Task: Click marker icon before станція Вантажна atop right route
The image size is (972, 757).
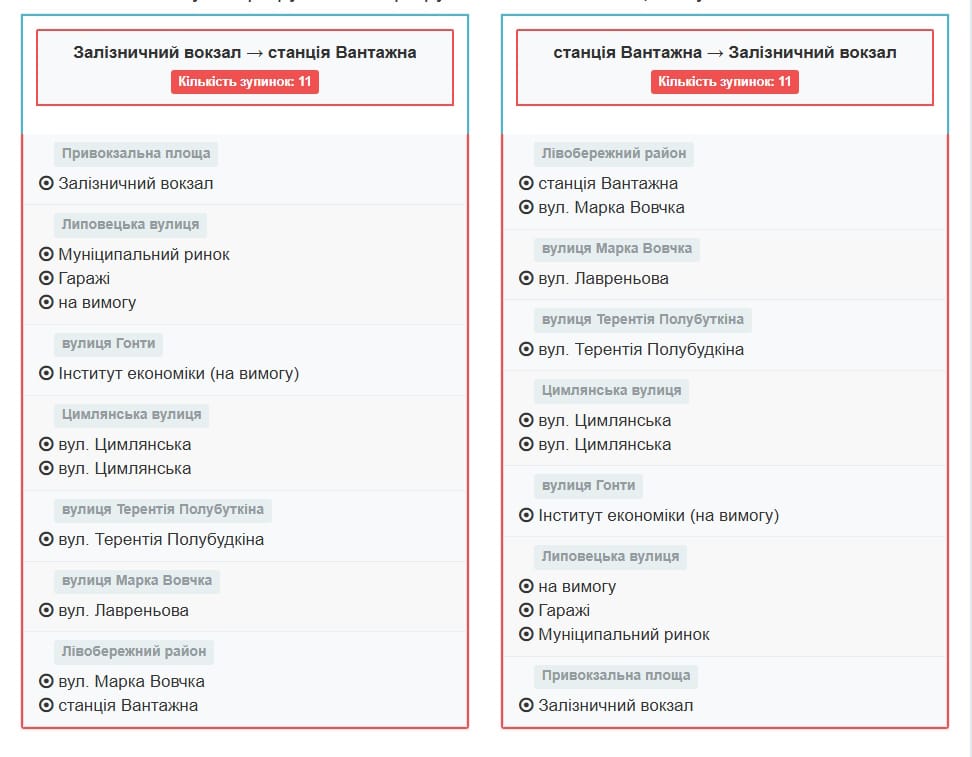Action: point(526,183)
